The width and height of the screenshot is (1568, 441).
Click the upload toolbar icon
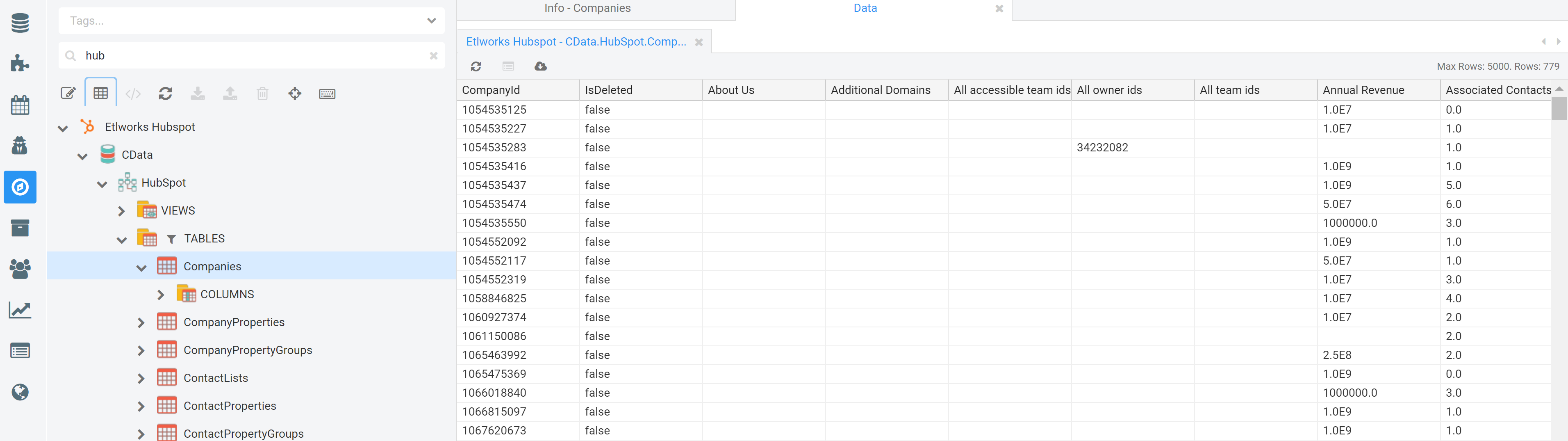click(x=230, y=93)
